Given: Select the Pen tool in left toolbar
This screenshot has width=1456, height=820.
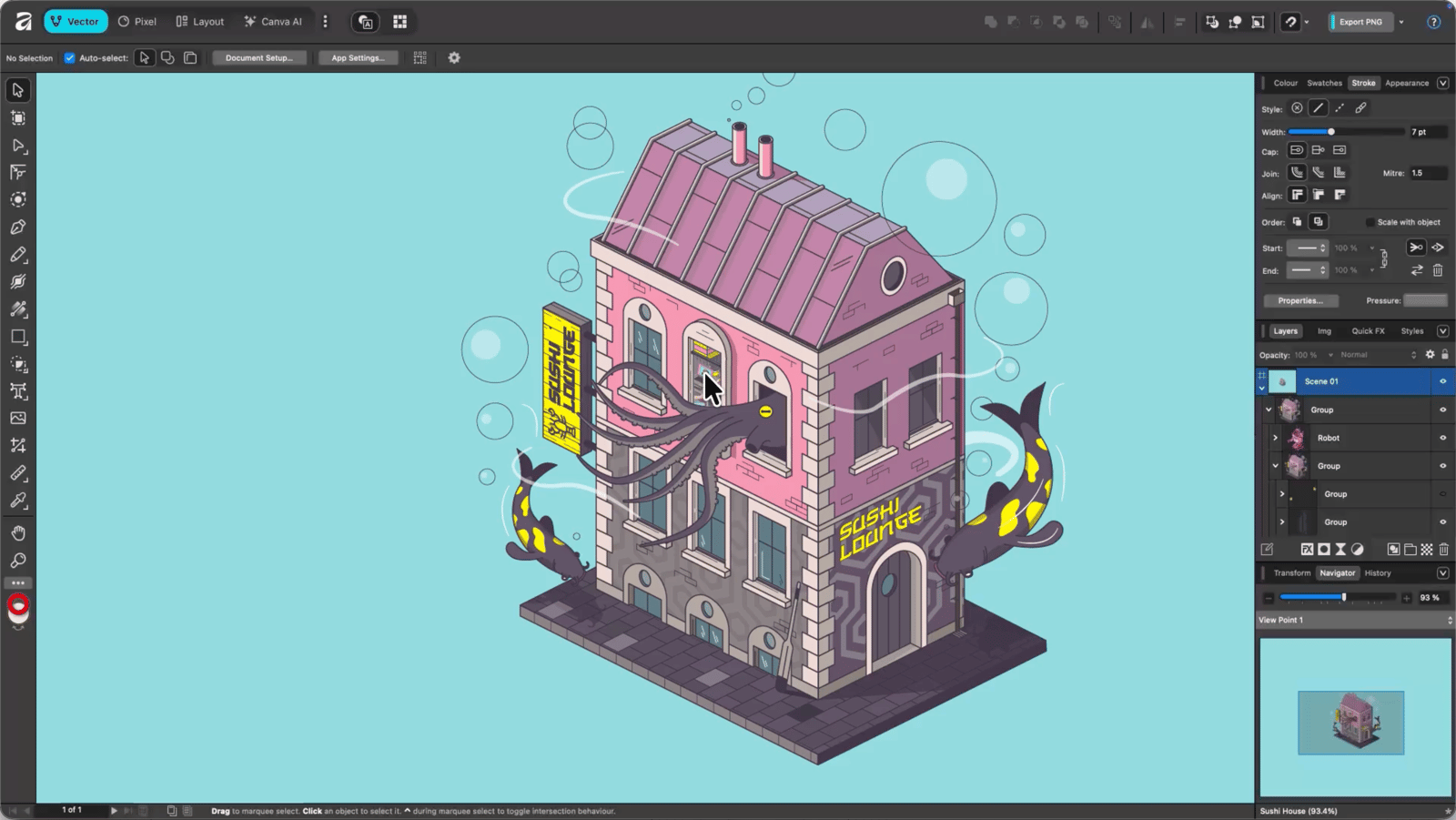Looking at the screenshot, I should (x=18, y=228).
